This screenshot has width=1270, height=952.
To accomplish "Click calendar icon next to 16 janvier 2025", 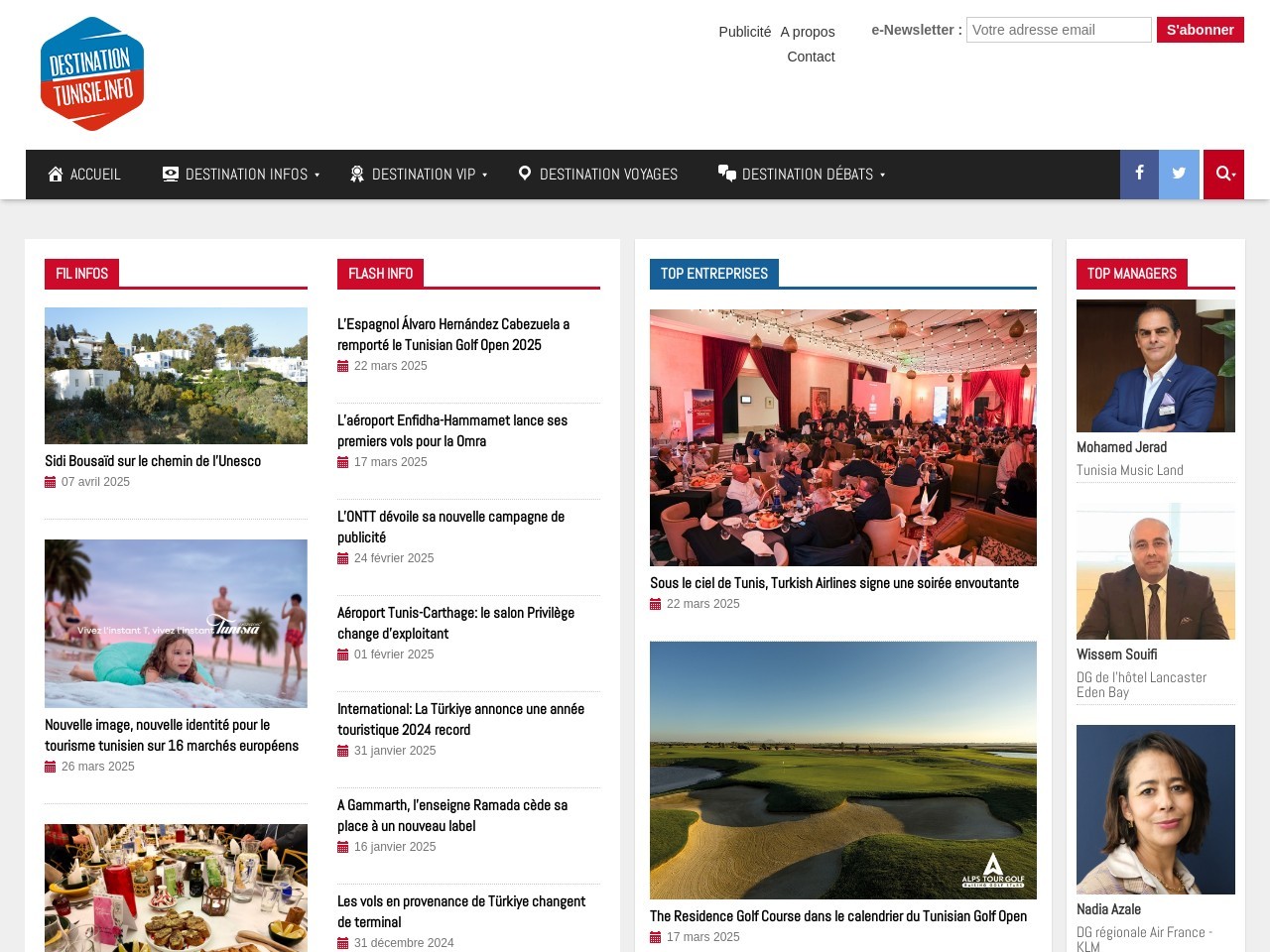I will click(x=343, y=847).
